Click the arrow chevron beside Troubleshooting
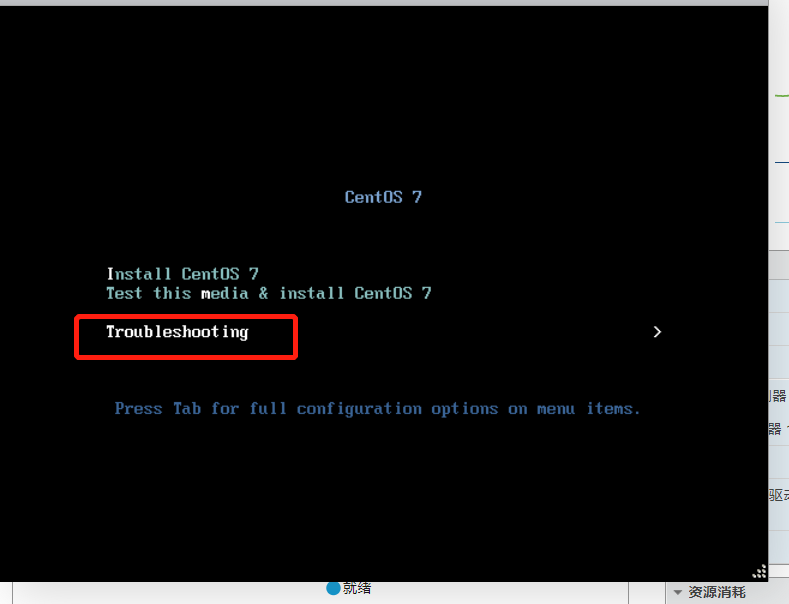Image resolution: width=789 pixels, height=604 pixels. coord(657,332)
